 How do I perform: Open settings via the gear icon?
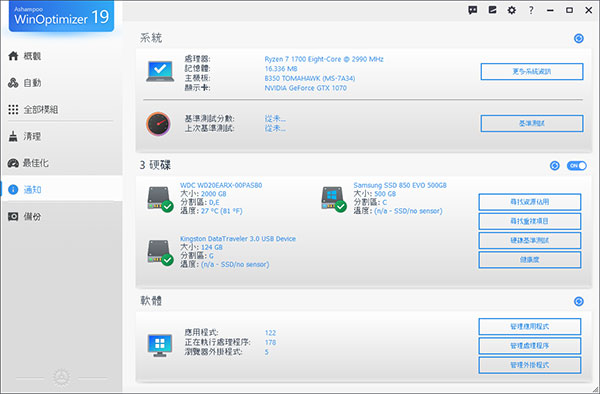512,10
